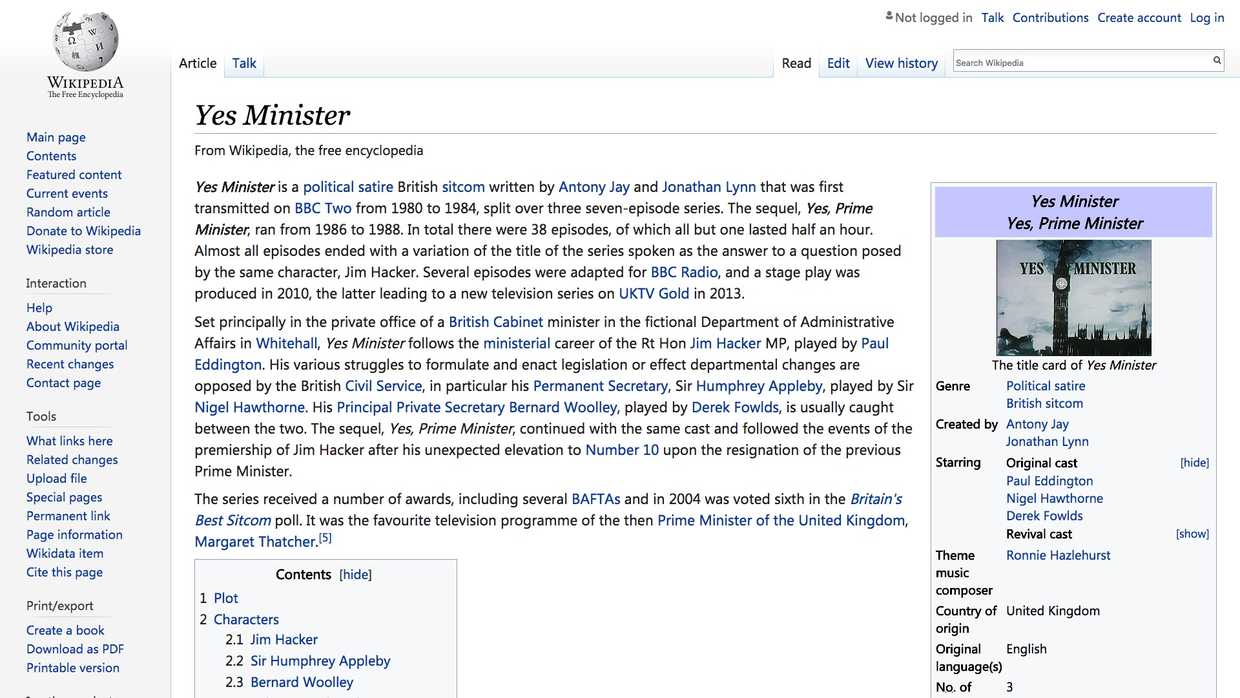Open citation footnote 5
This screenshot has width=1240, height=698.
(325, 539)
